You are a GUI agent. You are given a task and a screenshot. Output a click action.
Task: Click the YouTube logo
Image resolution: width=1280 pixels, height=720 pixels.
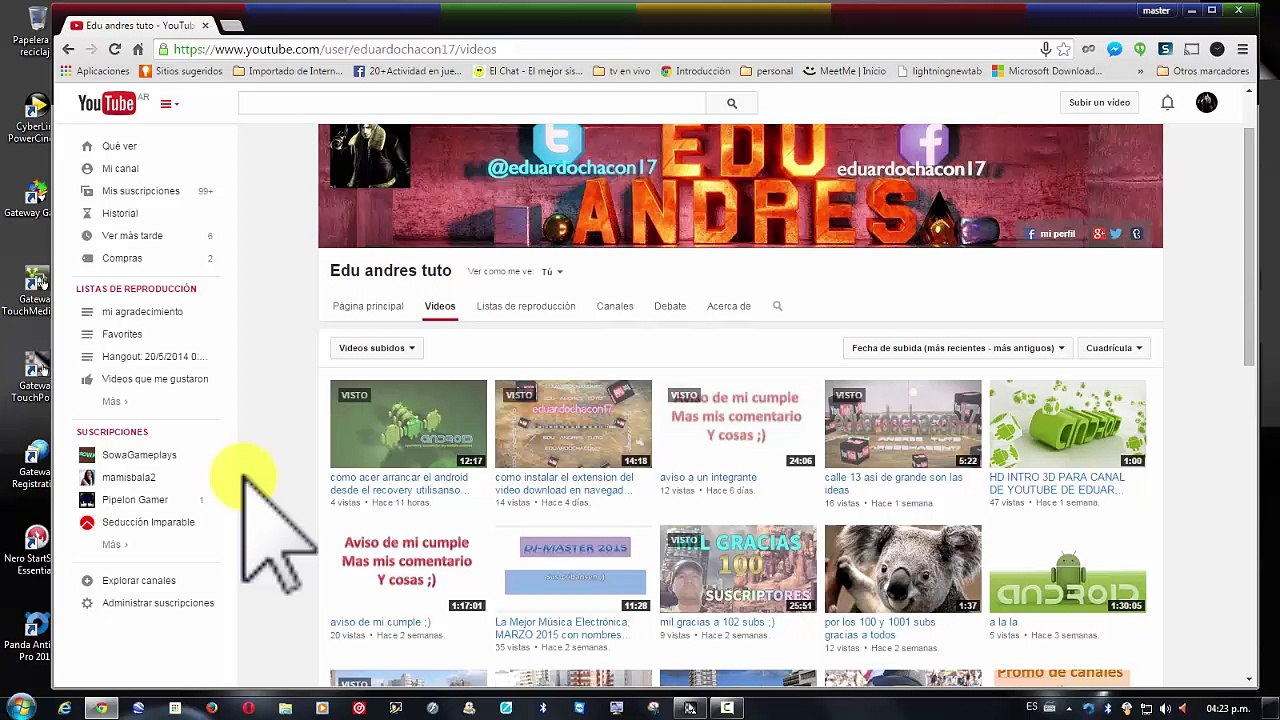pyautogui.click(x=107, y=103)
